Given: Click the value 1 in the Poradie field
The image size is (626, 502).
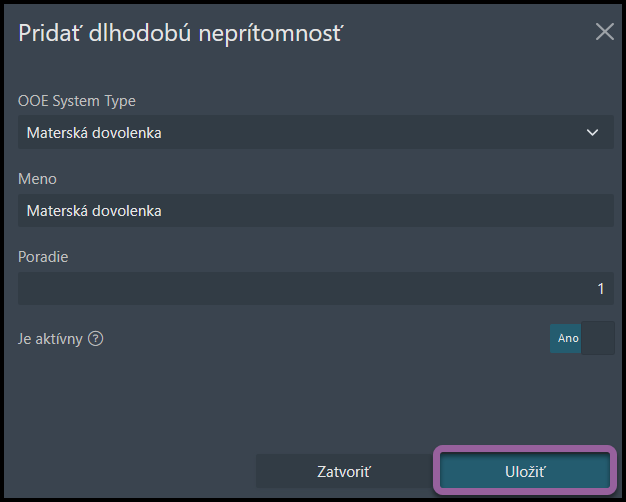Looking at the screenshot, I should click(x=600, y=288).
